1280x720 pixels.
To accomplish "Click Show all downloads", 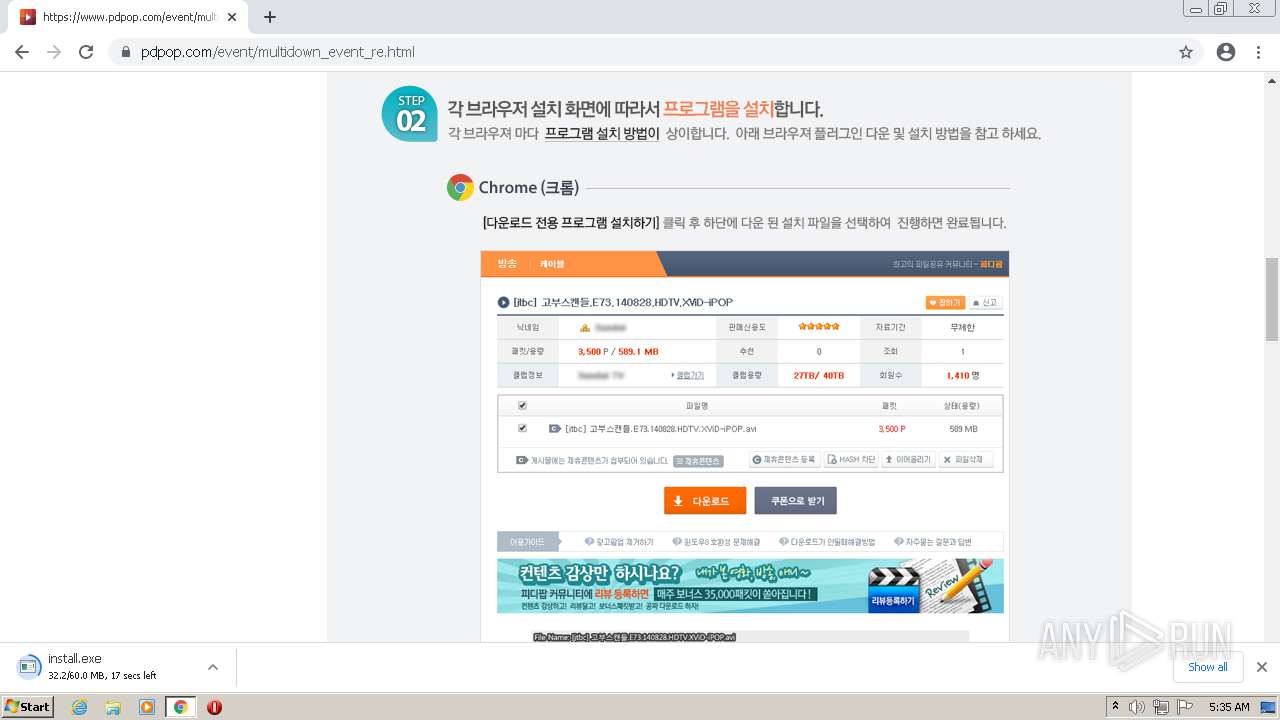I will pos(1208,667).
